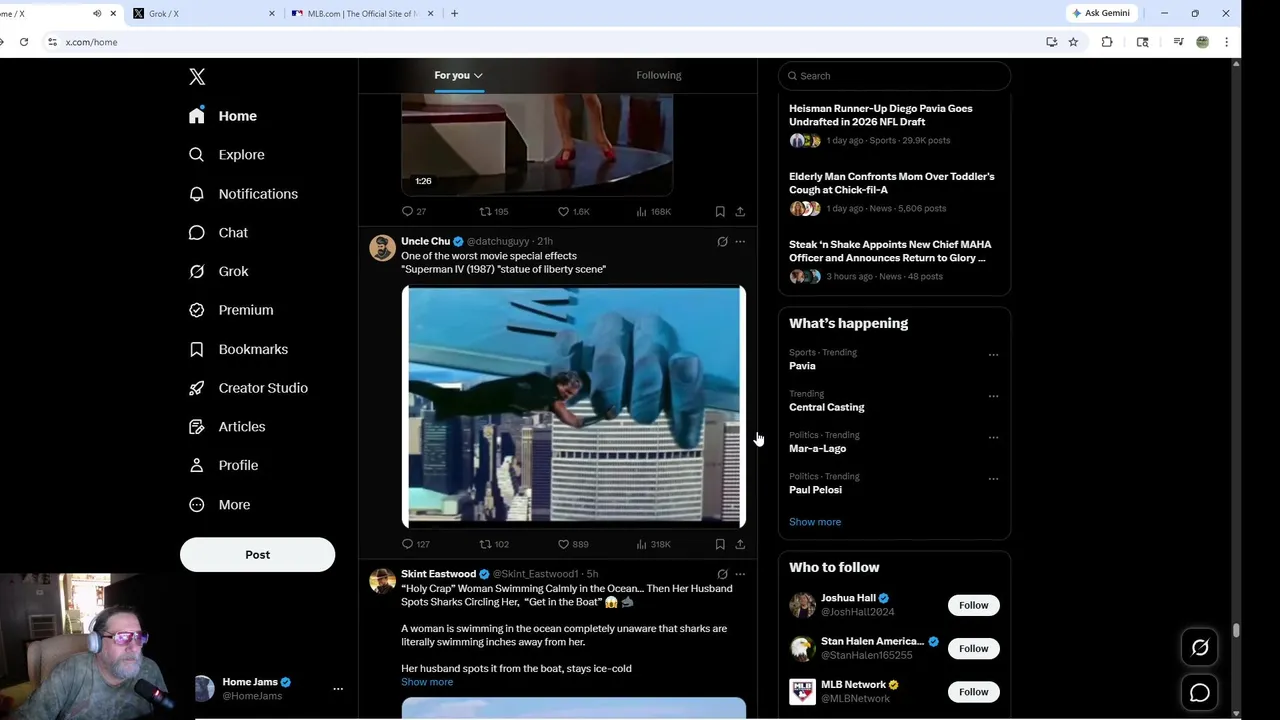Switch to MLB.com browser tab
This screenshot has height=720, width=1280.
[x=363, y=14]
